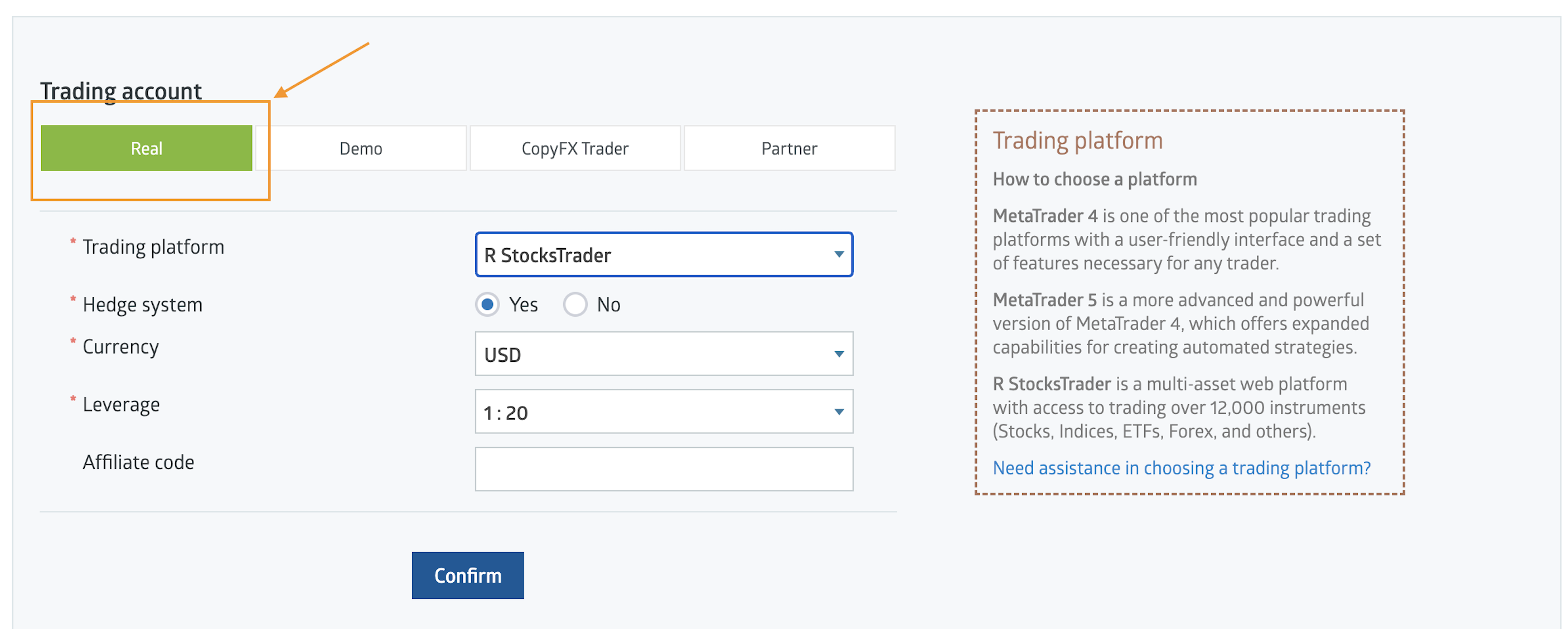Screen dimensions: 1568x629
Task: Click the "No" hedge label text
Action: click(x=608, y=304)
